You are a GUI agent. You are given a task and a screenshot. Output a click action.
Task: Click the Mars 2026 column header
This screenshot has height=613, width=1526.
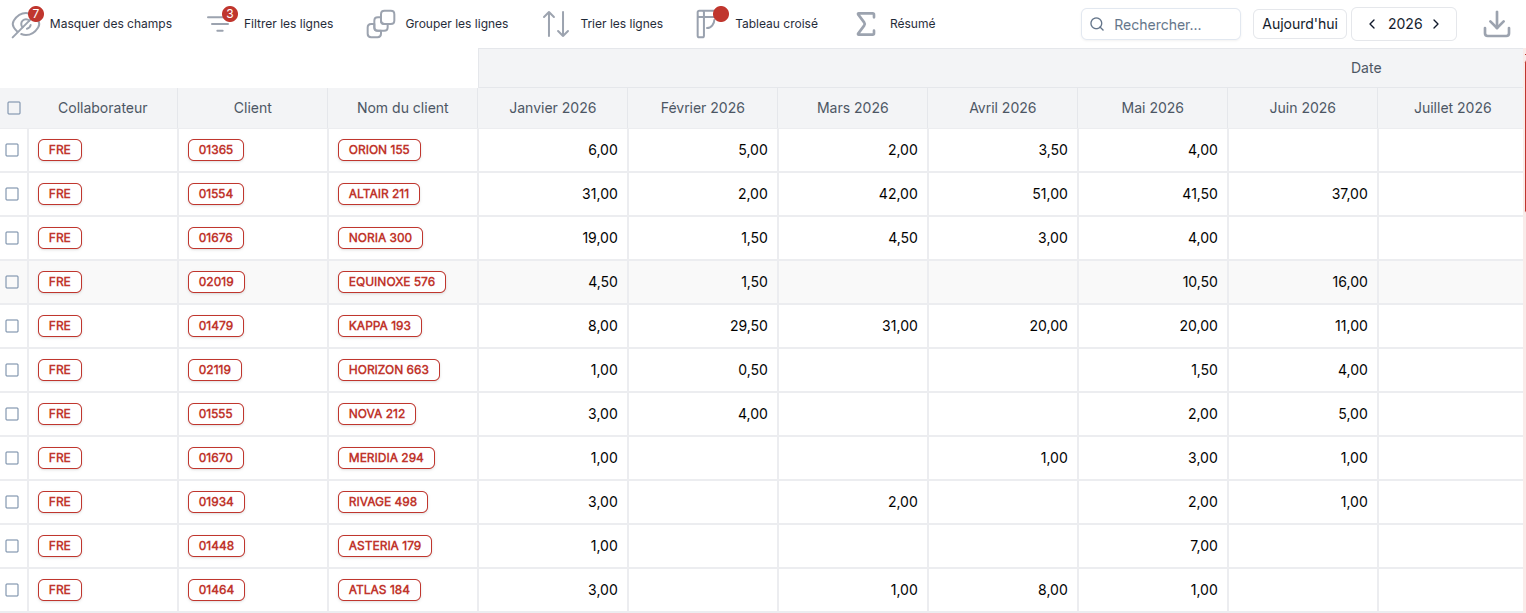(x=853, y=108)
